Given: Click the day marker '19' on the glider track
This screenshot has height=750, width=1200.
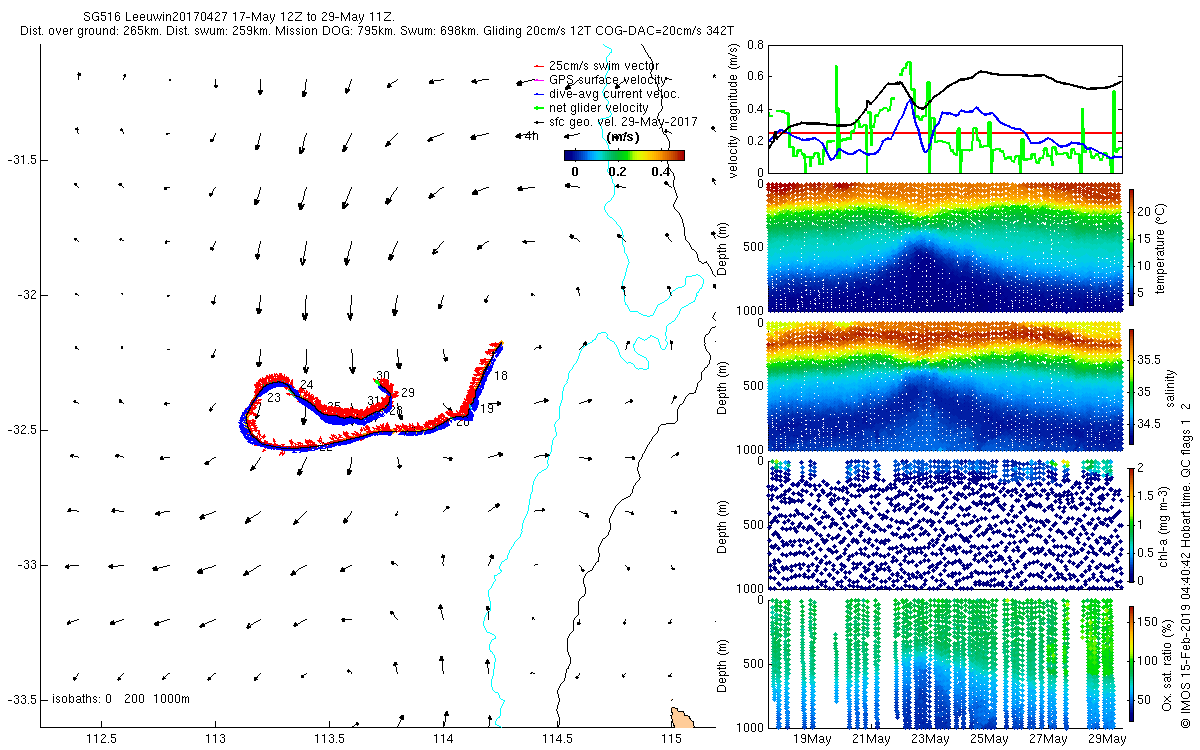Looking at the screenshot, I should click(x=487, y=409).
